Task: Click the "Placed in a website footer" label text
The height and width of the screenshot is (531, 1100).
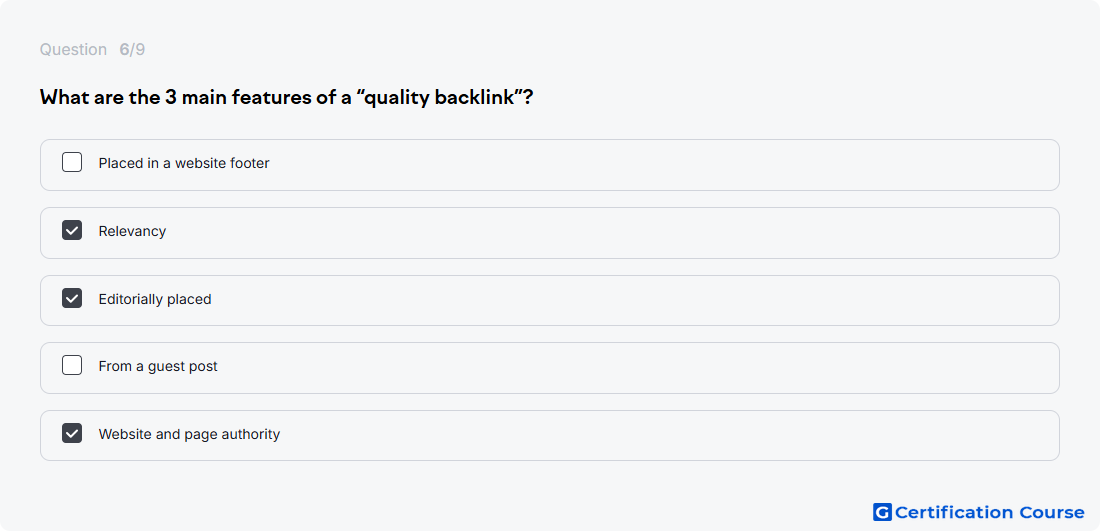Action: click(184, 163)
